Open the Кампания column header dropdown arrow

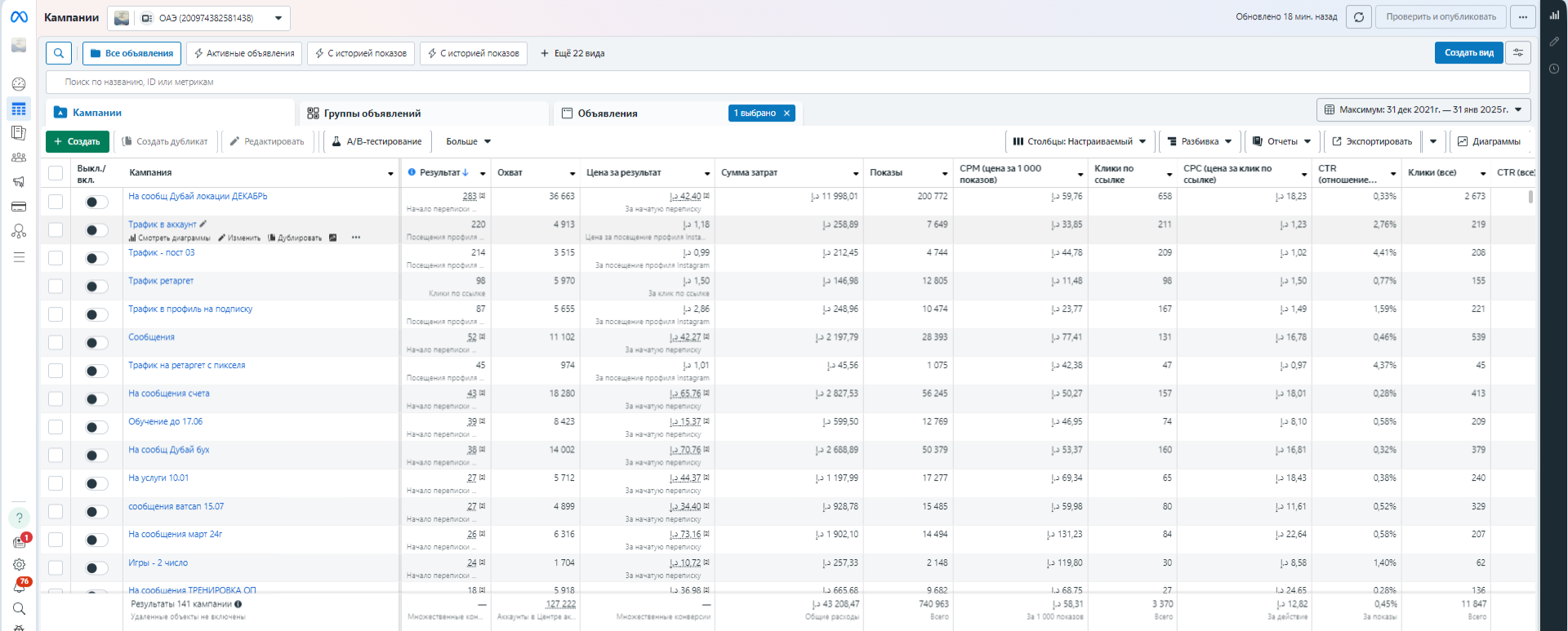390,174
